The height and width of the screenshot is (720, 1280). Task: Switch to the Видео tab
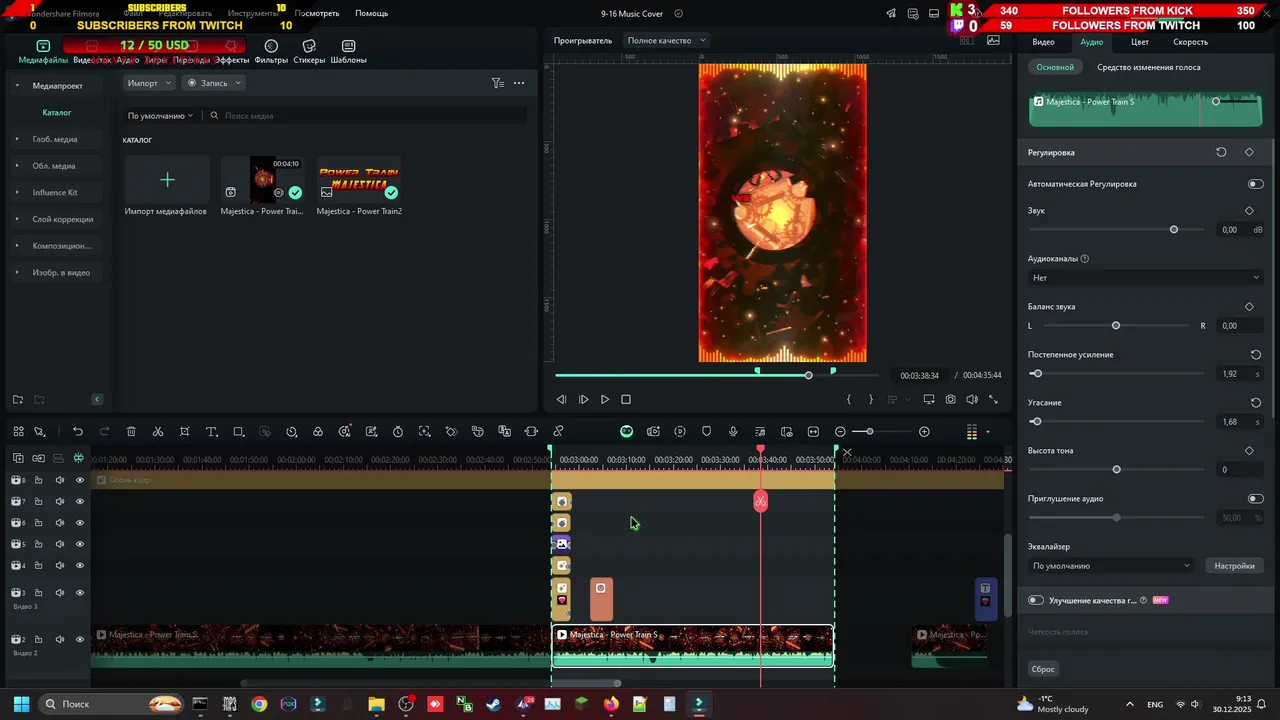tap(1043, 42)
